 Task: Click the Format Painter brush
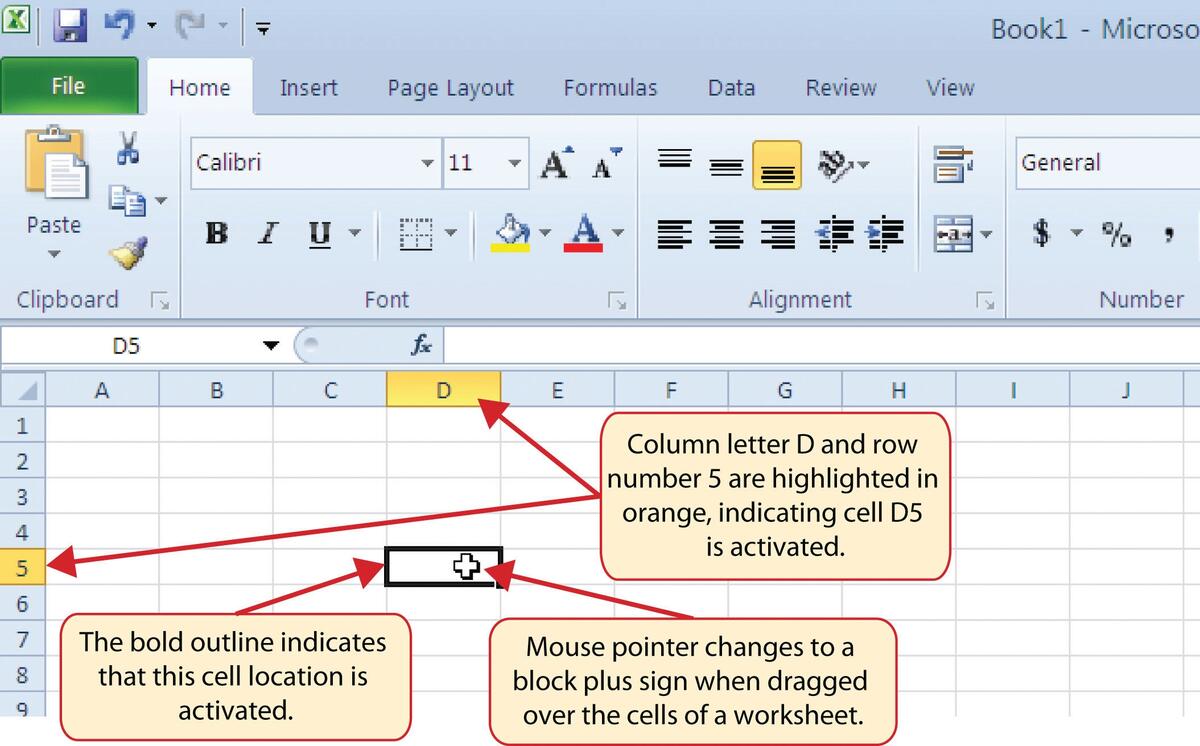coord(128,254)
